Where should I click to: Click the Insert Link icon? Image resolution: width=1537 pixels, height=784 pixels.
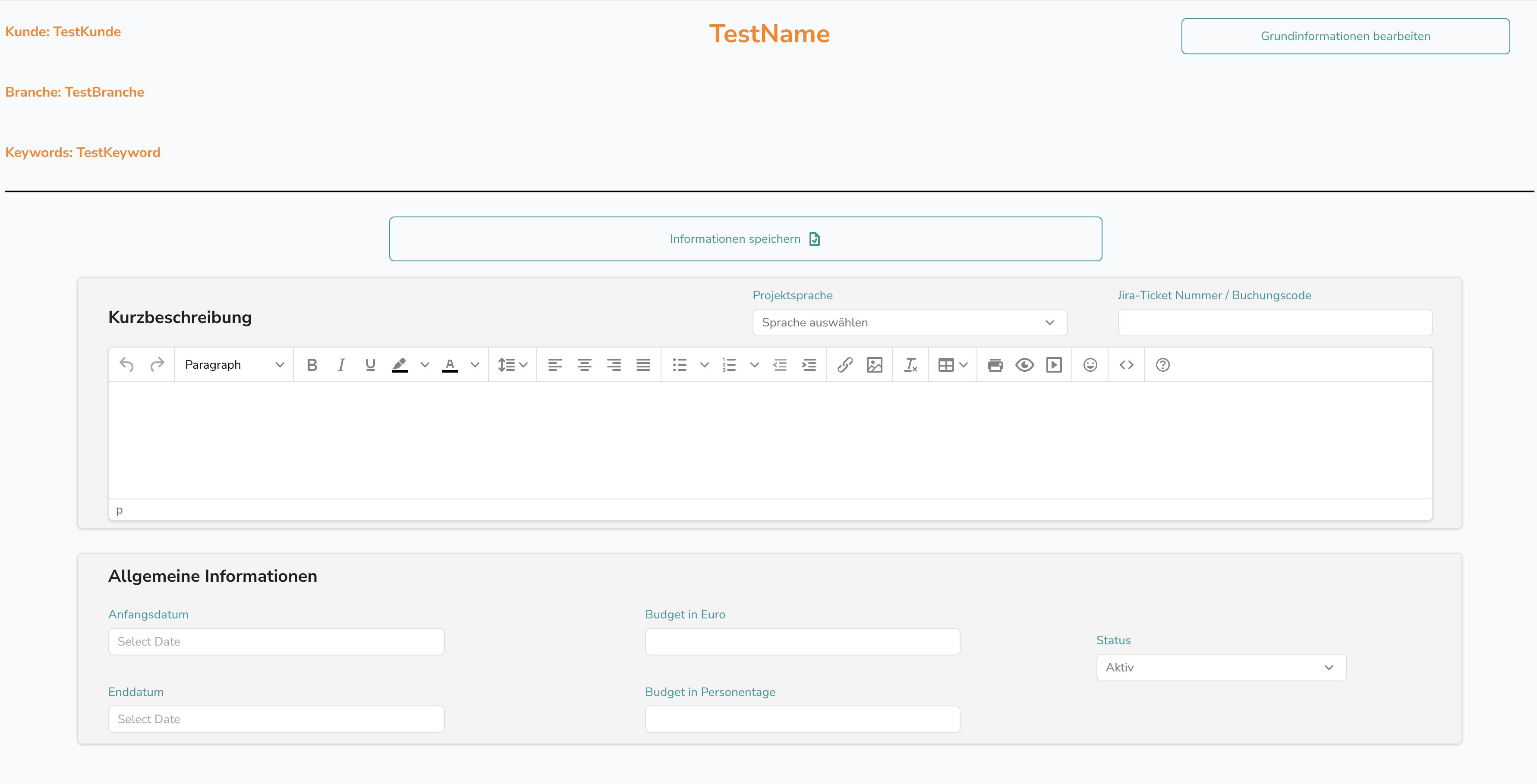click(x=845, y=364)
